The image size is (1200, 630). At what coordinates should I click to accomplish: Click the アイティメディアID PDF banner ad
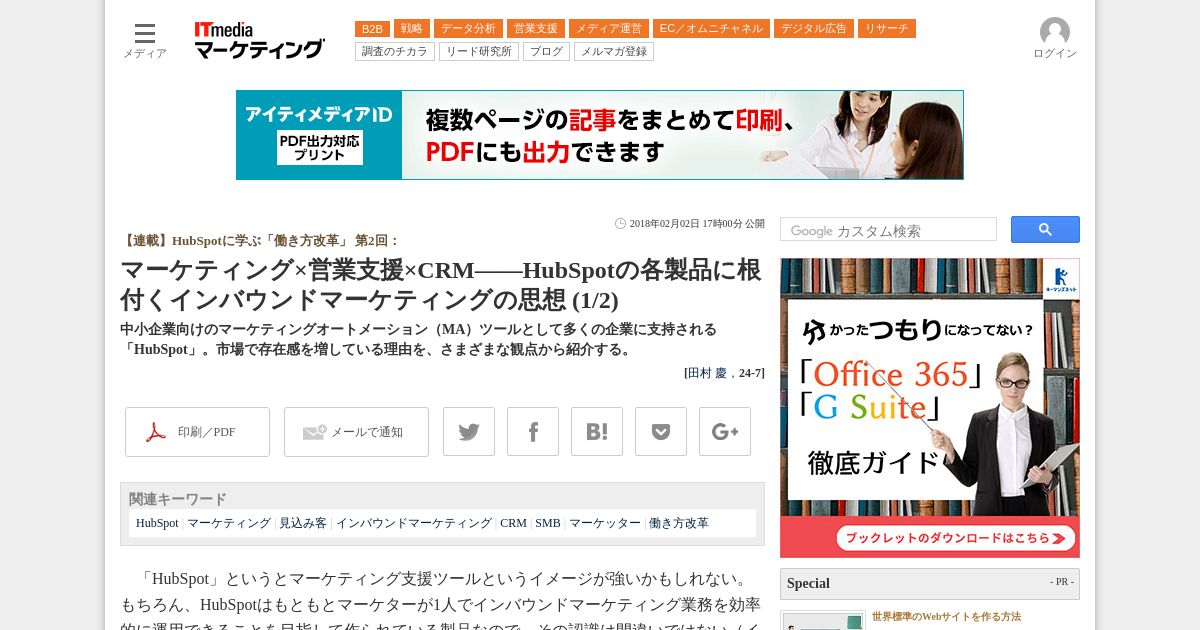(x=600, y=135)
